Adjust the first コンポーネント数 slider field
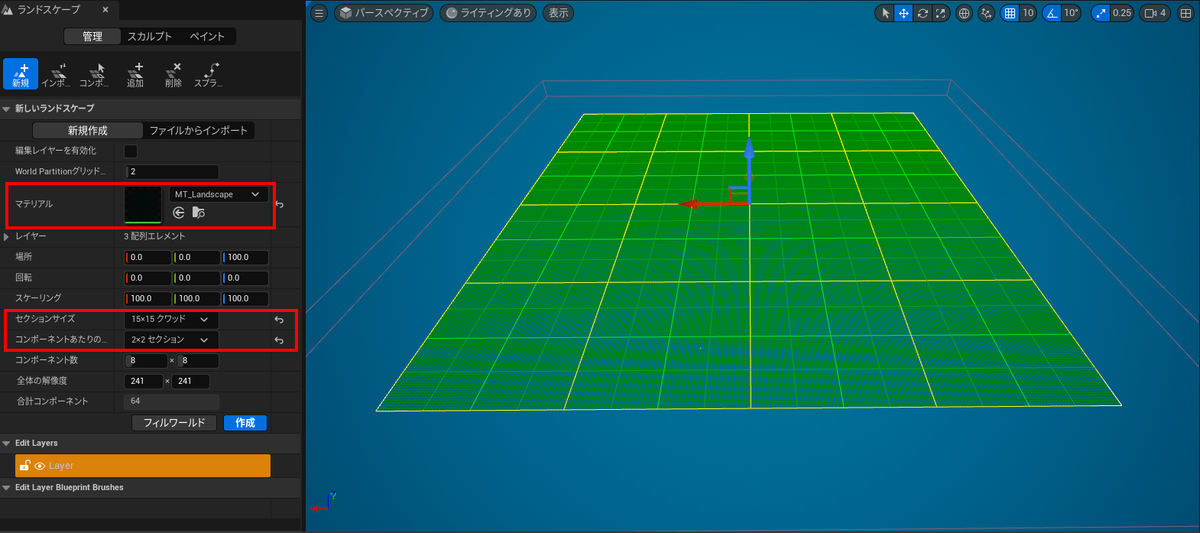1200x533 pixels. [145, 360]
